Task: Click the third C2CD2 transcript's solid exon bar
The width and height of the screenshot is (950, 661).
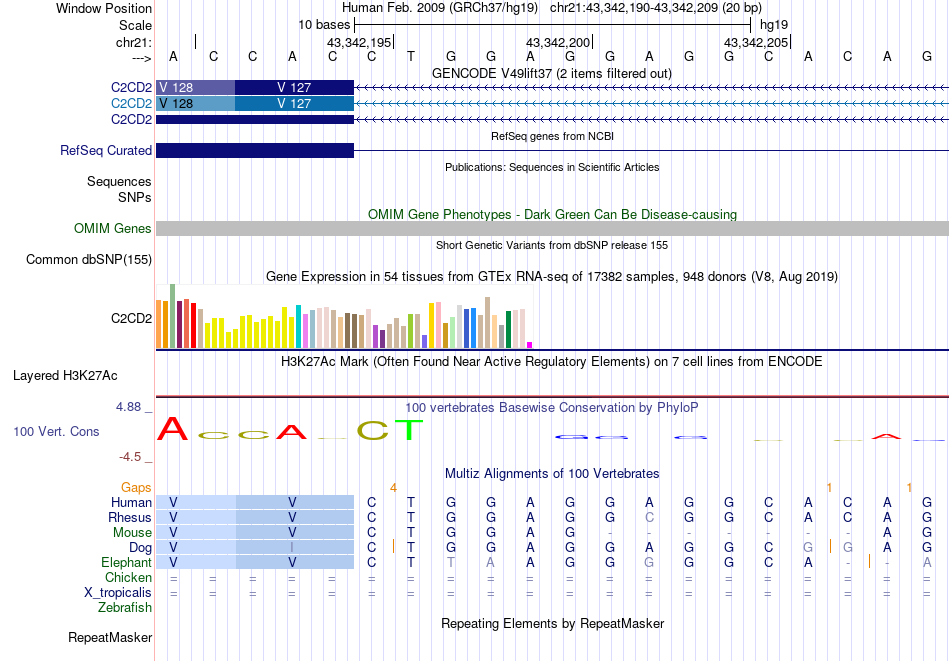Action: pyautogui.click(x=255, y=119)
